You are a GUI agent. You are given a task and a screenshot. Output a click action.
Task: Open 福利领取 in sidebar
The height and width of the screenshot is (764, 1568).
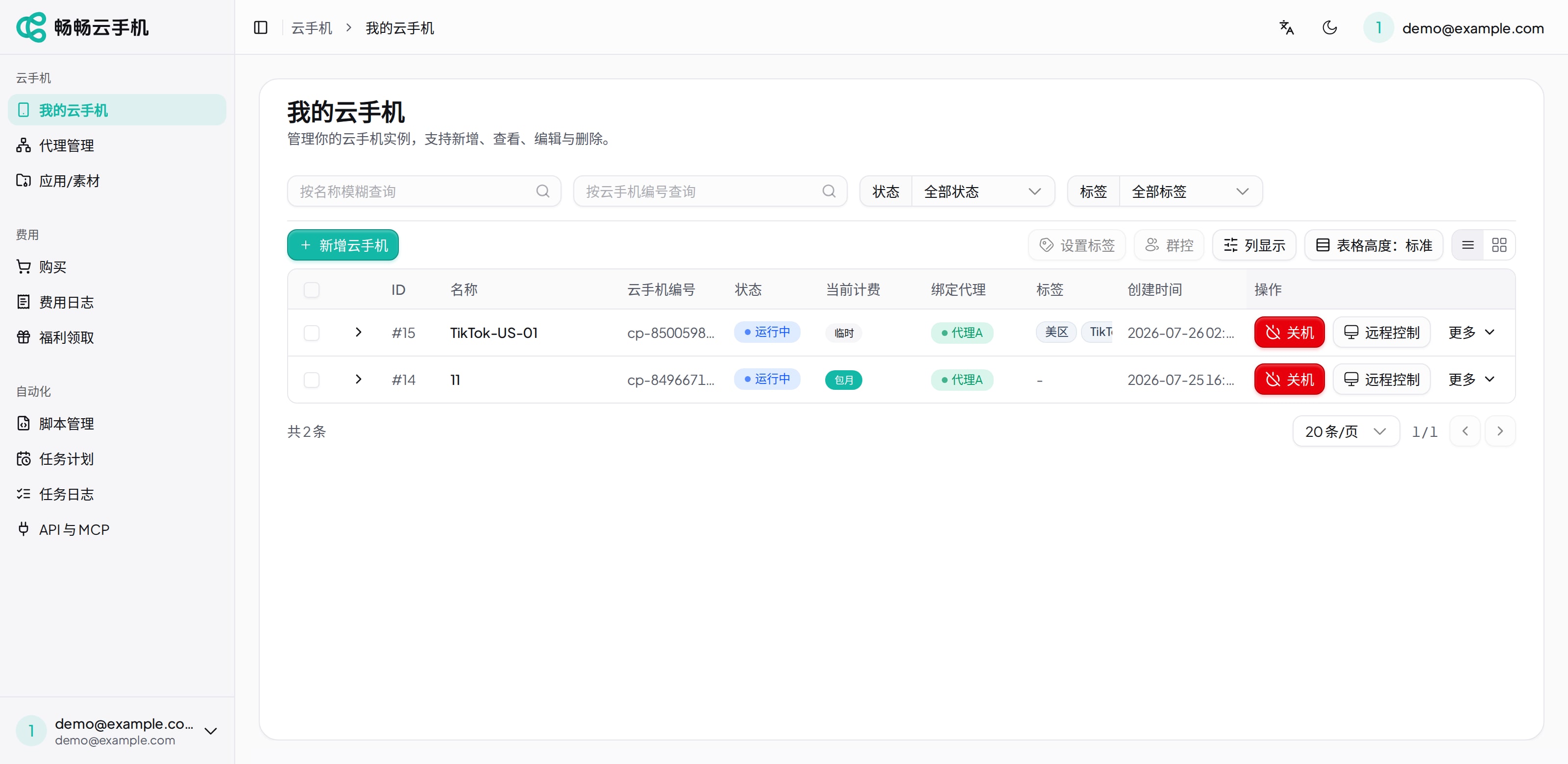117,337
